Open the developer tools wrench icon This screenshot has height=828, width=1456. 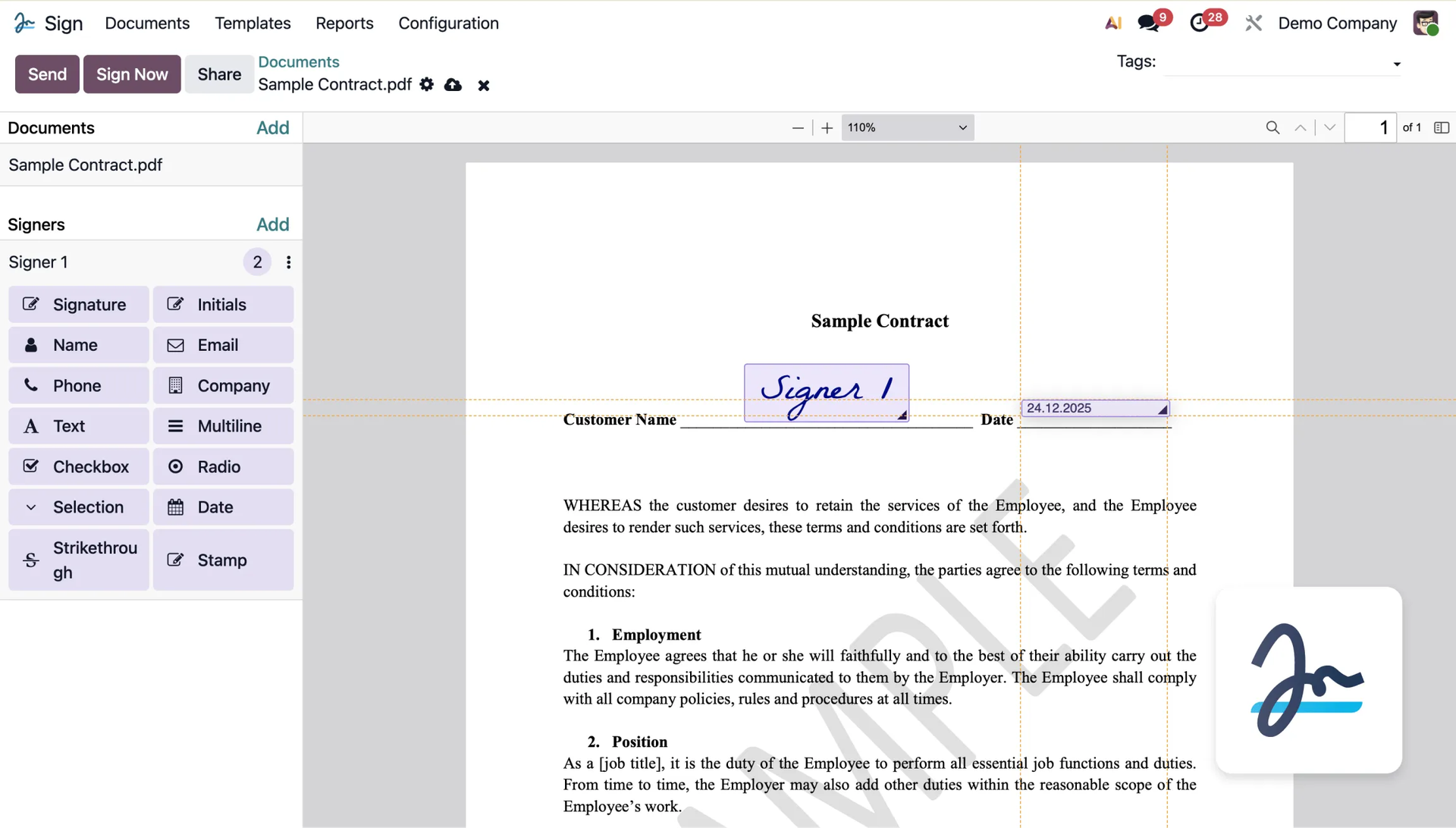(1254, 24)
